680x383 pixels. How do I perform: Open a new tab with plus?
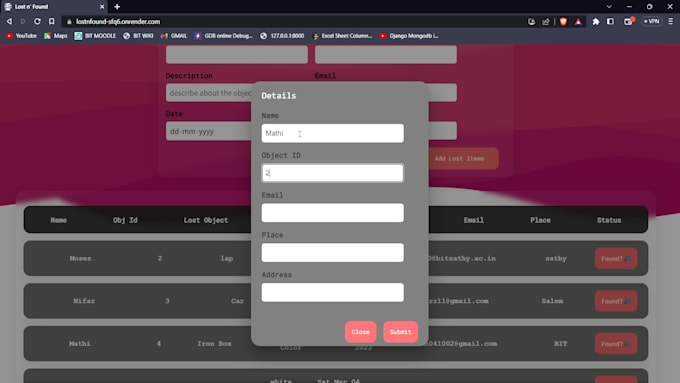[117, 7]
